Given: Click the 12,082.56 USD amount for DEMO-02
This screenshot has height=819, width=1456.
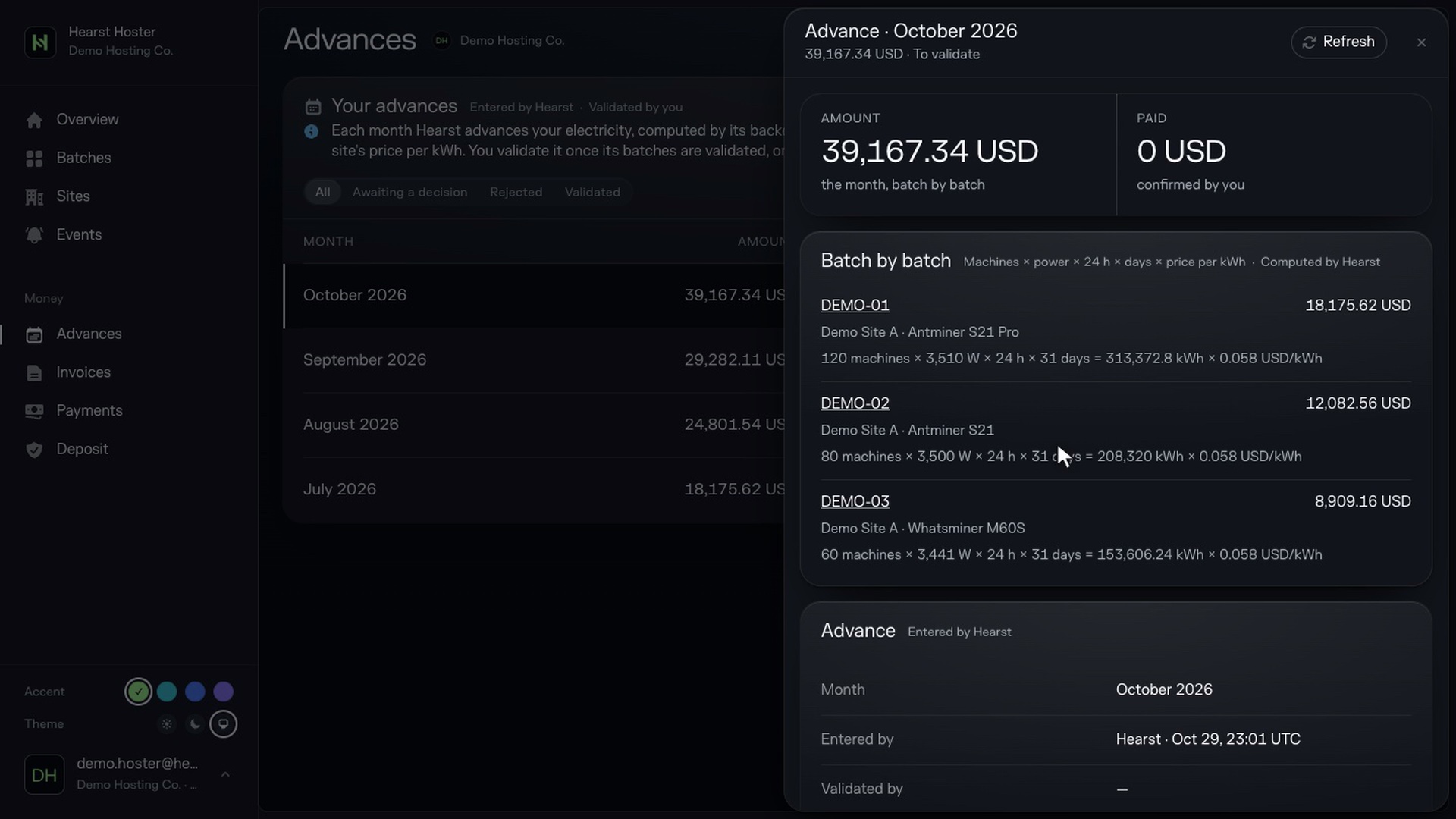Looking at the screenshot, I should pos(1357,403).
